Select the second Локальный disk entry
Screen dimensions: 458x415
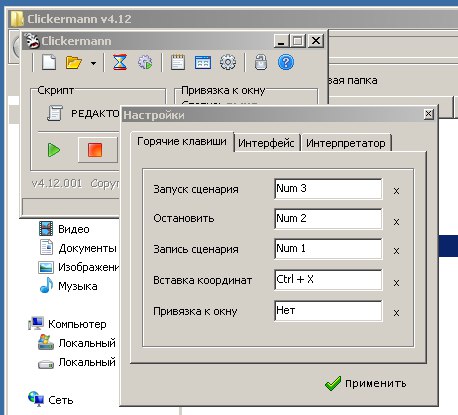click(77, 362)
